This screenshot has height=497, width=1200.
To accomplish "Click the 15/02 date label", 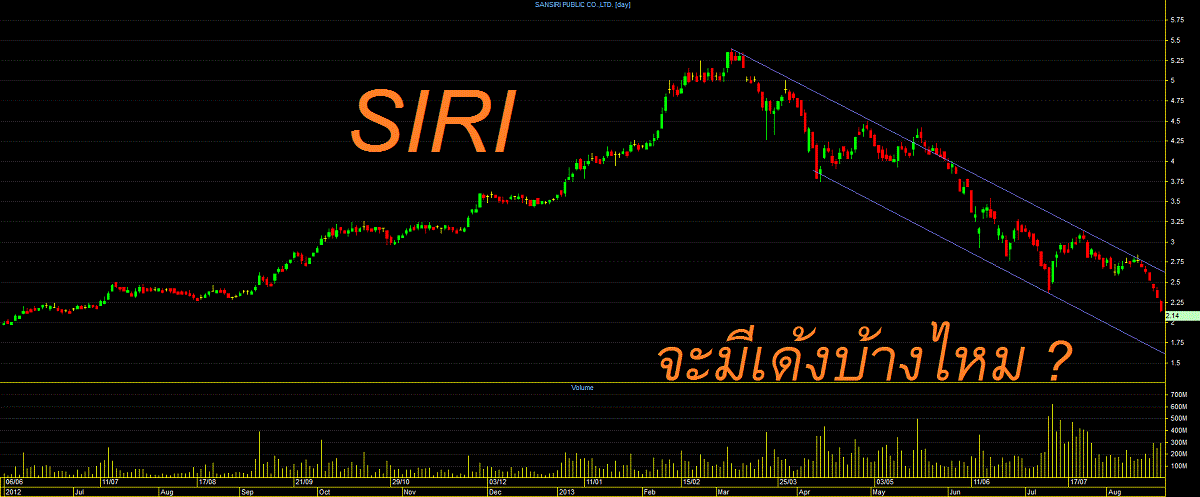I will 692,481.
